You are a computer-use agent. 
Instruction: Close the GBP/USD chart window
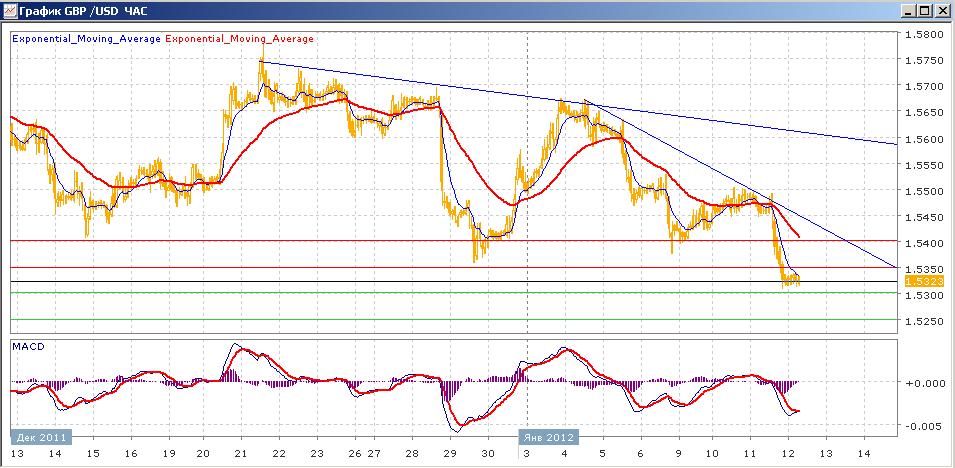pos(942,11)
